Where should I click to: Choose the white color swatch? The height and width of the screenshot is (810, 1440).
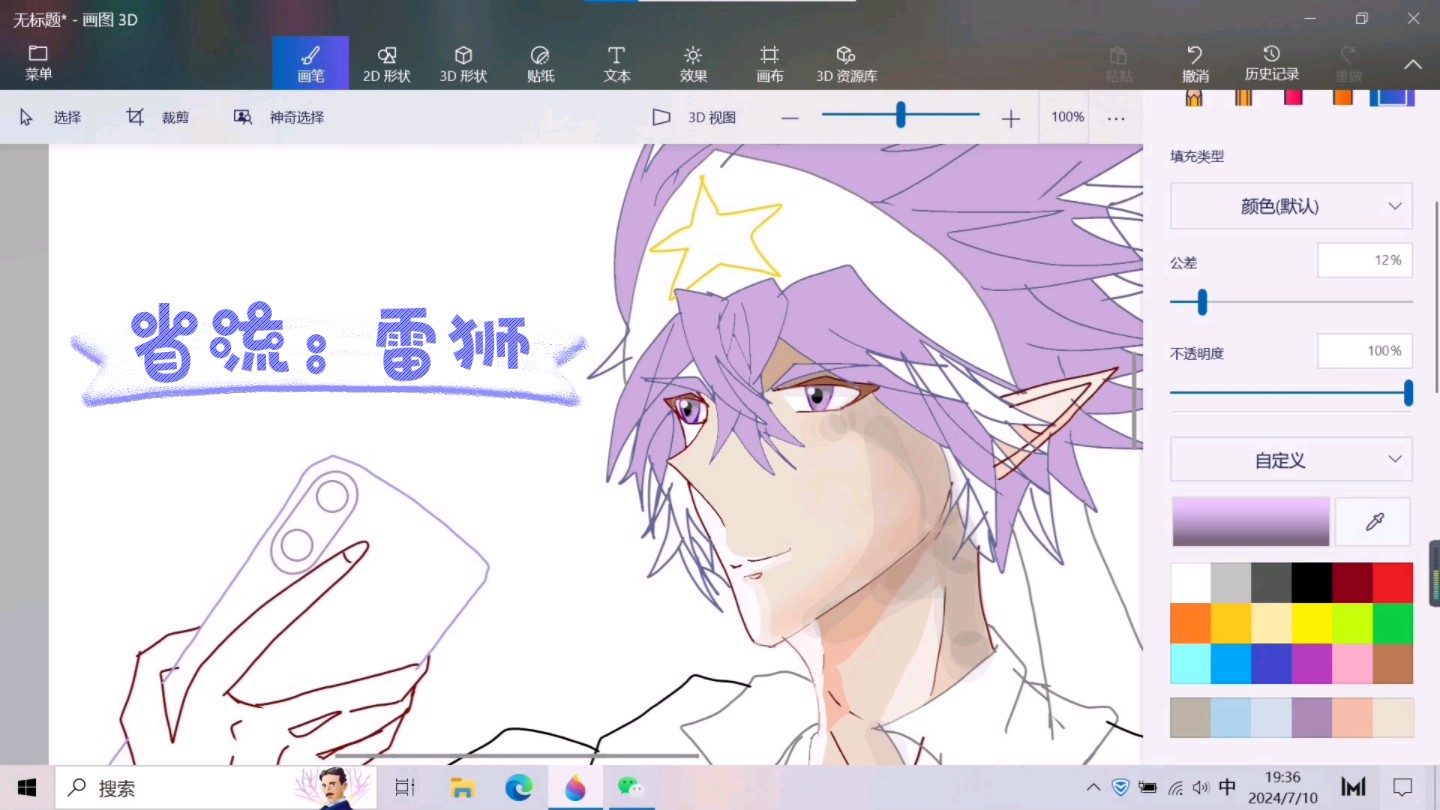pos(1190,582)
